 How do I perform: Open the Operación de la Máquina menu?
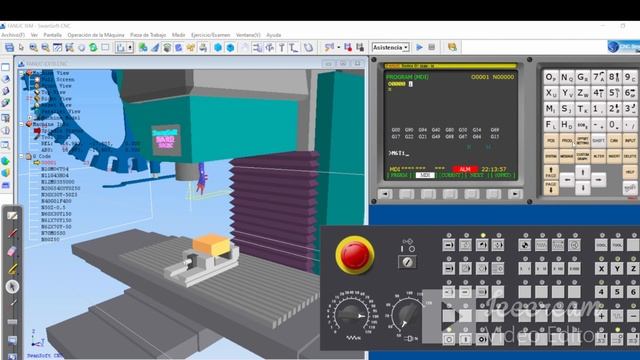(x=96, y=35)
